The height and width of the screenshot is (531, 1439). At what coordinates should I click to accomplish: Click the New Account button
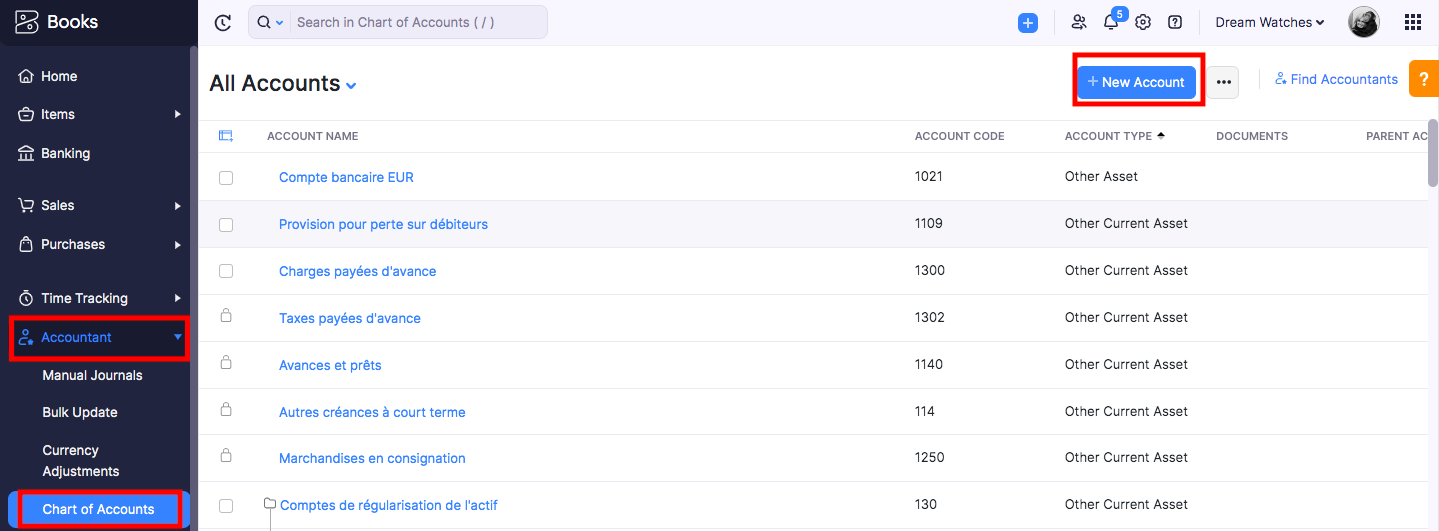pos(1137,82)
